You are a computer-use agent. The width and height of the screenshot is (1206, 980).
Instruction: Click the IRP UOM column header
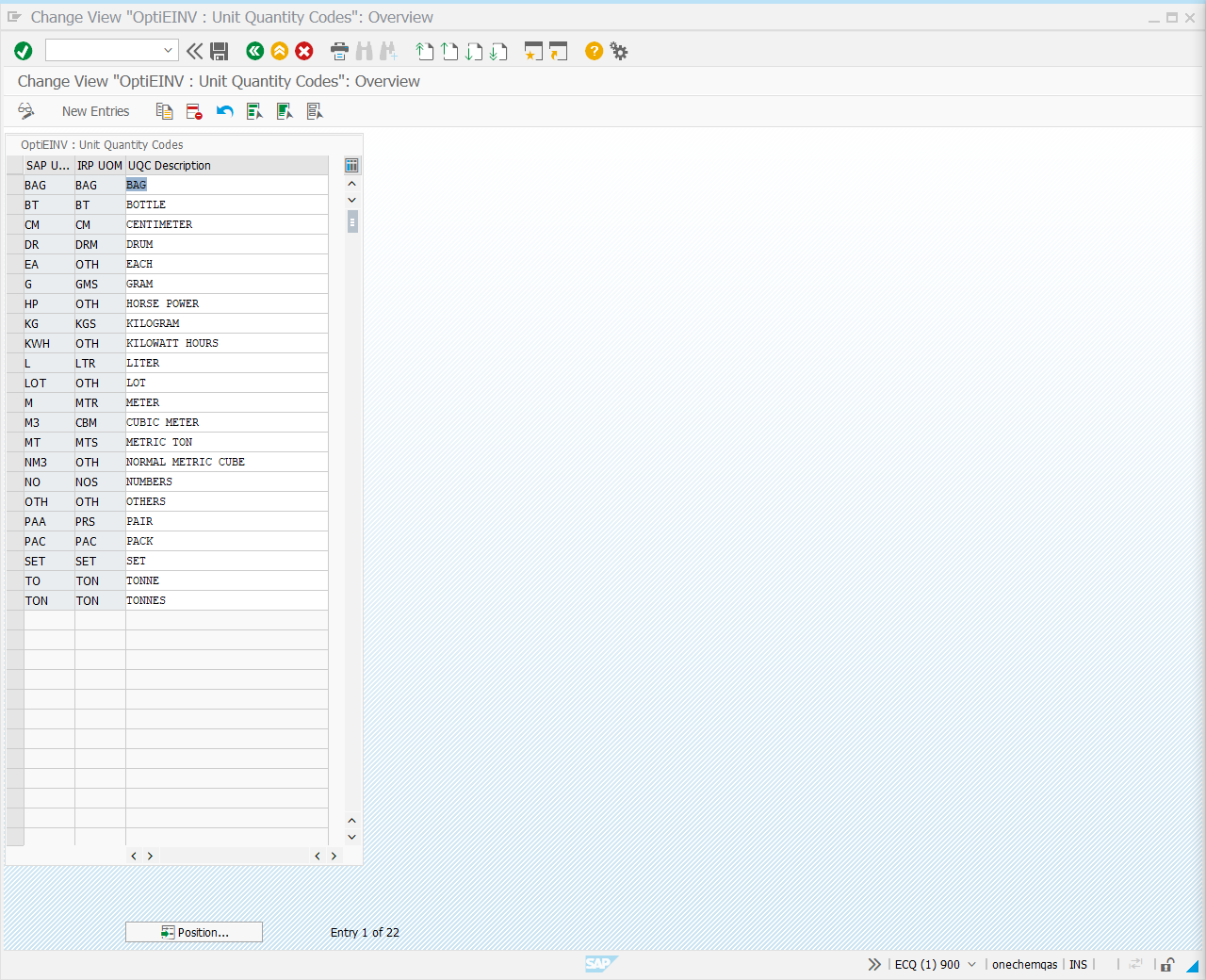tap(100, 165)
